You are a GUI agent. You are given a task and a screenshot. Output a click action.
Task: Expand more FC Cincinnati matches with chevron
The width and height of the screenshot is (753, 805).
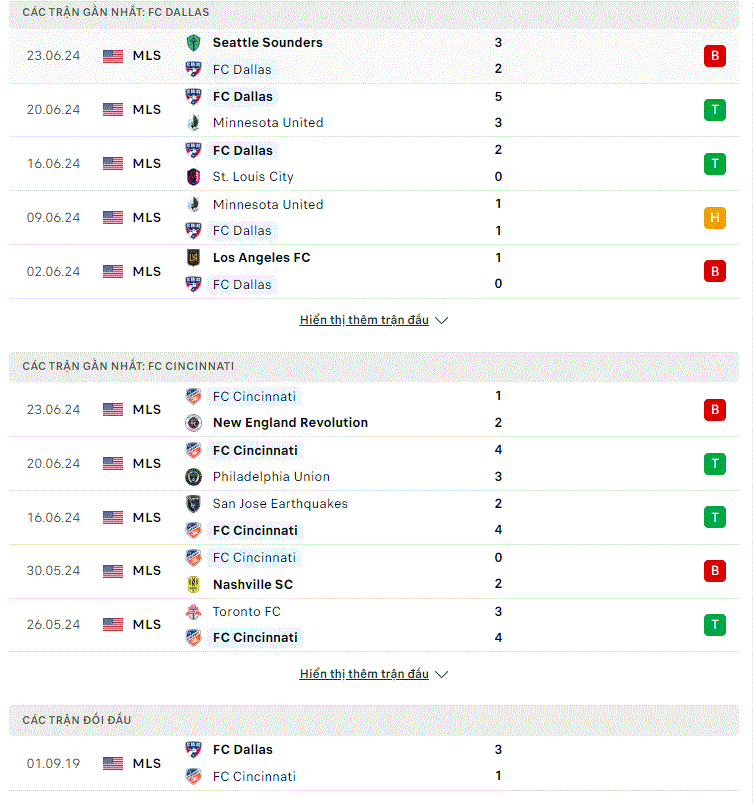click(x=441, y=675)
